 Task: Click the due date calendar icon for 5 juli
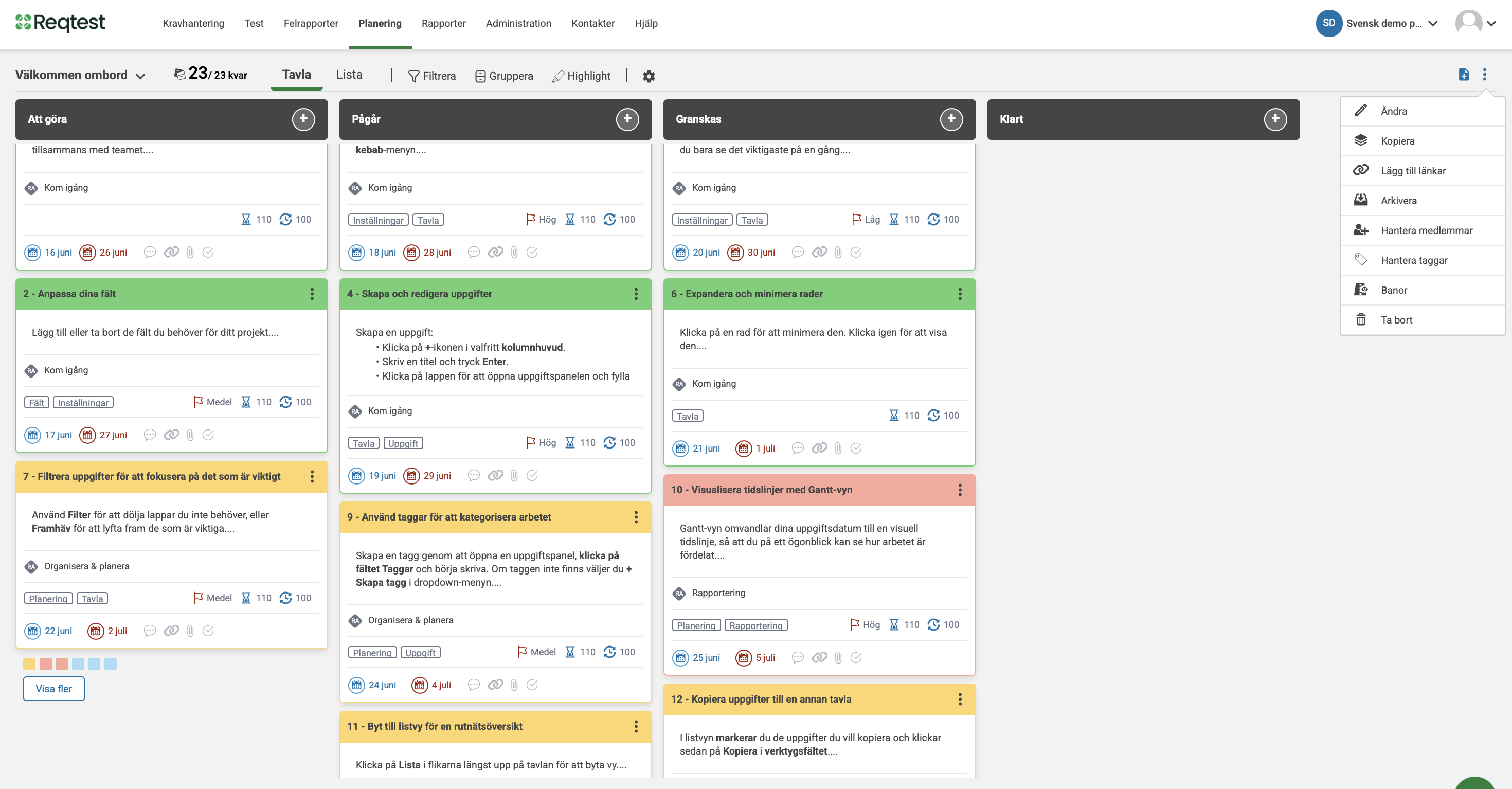point(744,658)
